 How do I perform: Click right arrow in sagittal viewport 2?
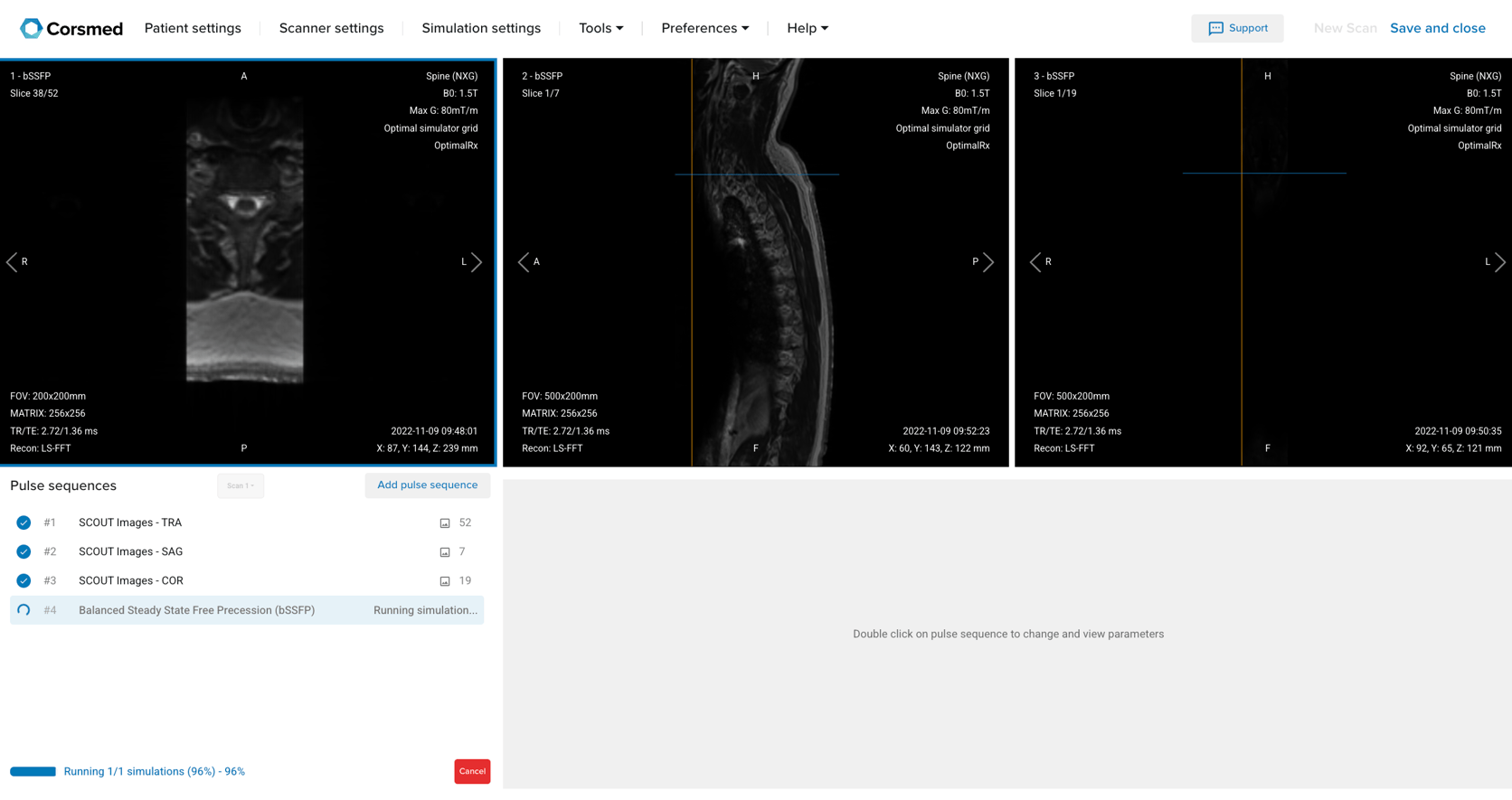[988, 262]
